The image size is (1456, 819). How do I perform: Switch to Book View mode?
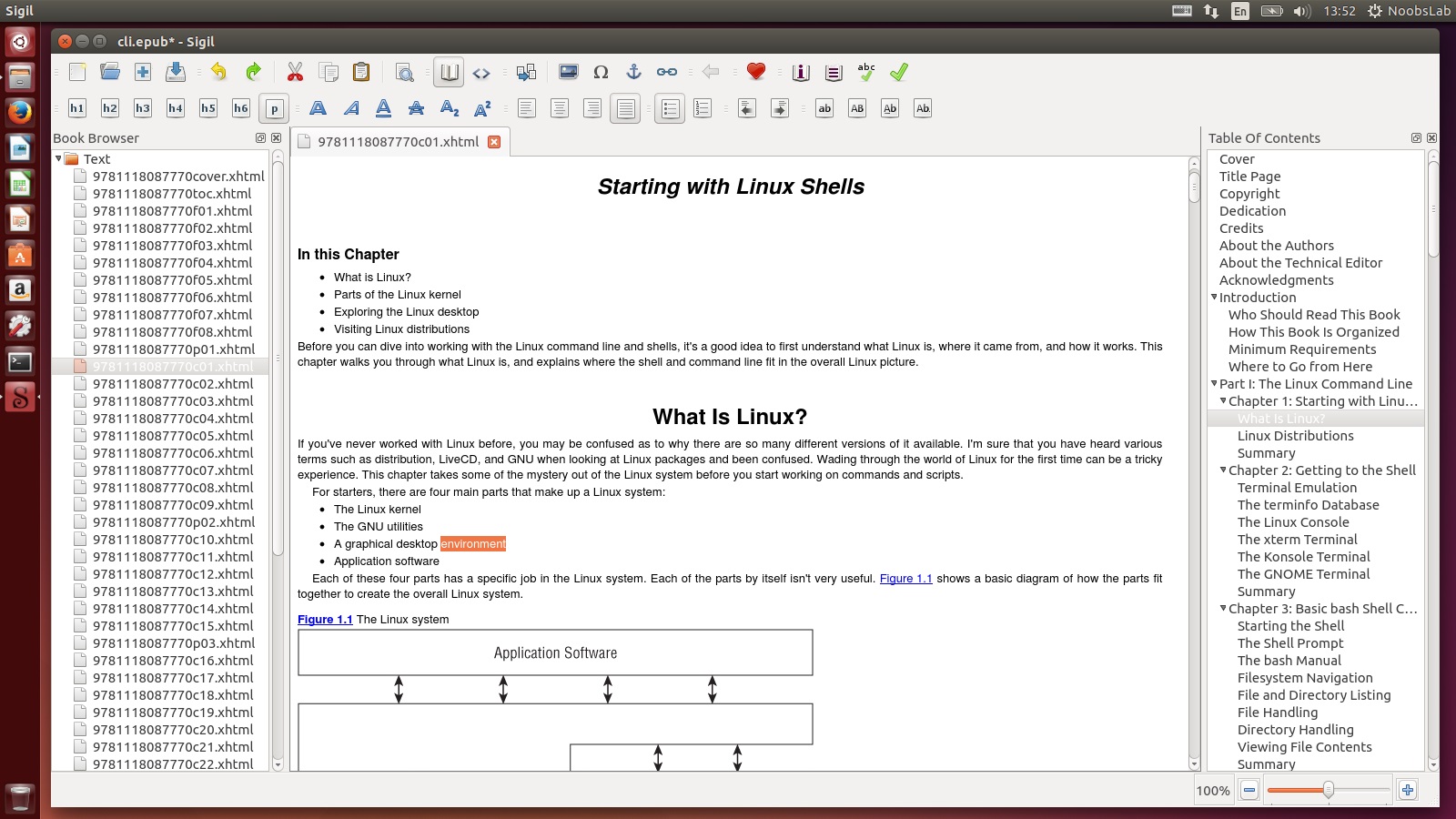tap(449, 72)
